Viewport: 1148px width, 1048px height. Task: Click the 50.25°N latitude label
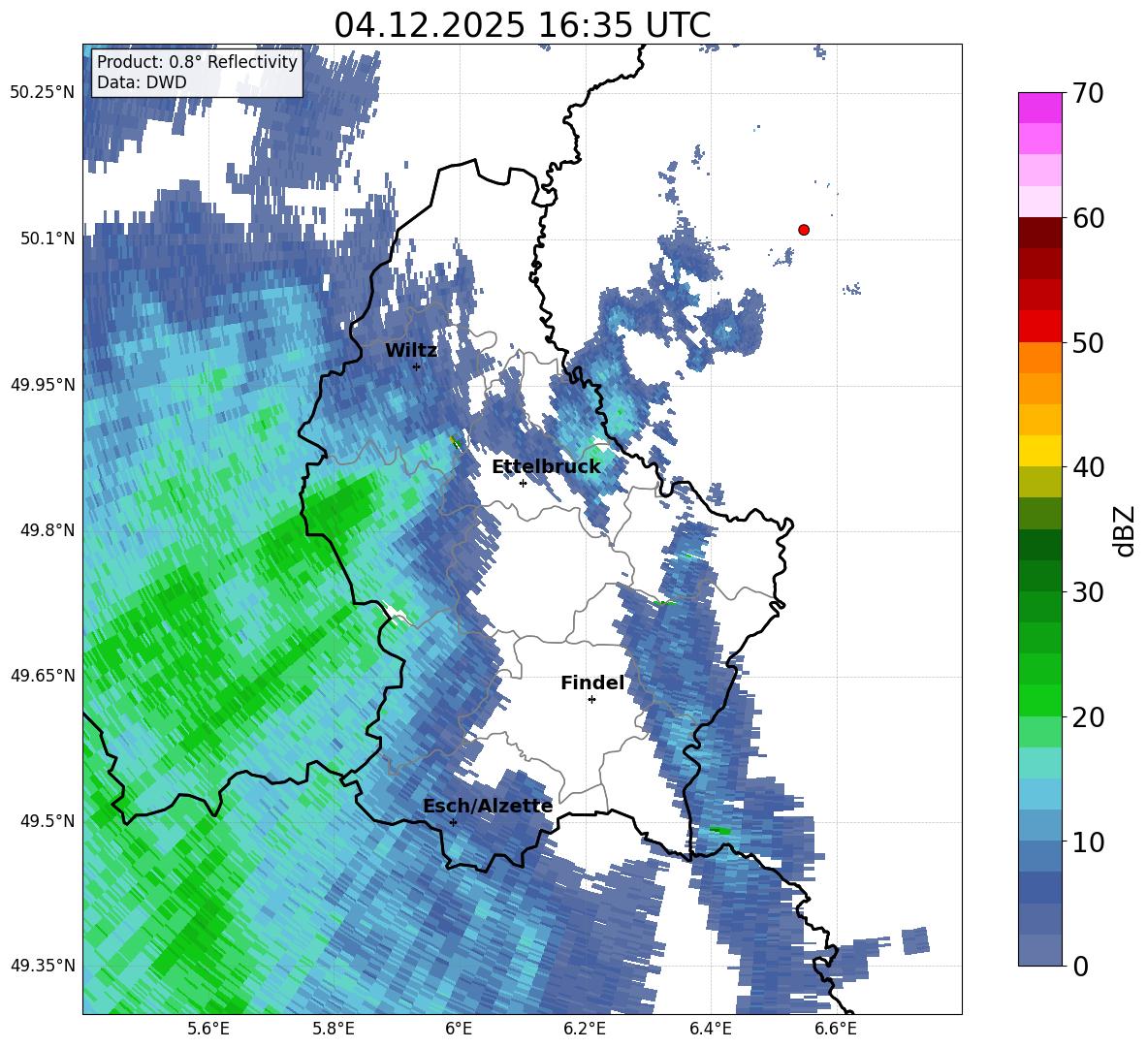(x=43, y=93)
